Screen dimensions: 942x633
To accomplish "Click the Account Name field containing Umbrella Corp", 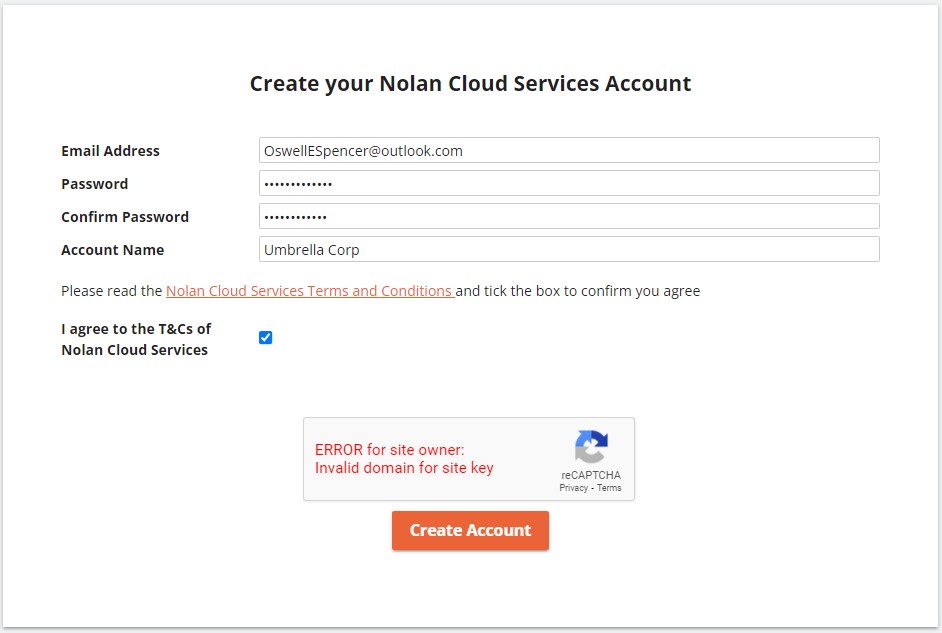I will [x=568, y=250].
